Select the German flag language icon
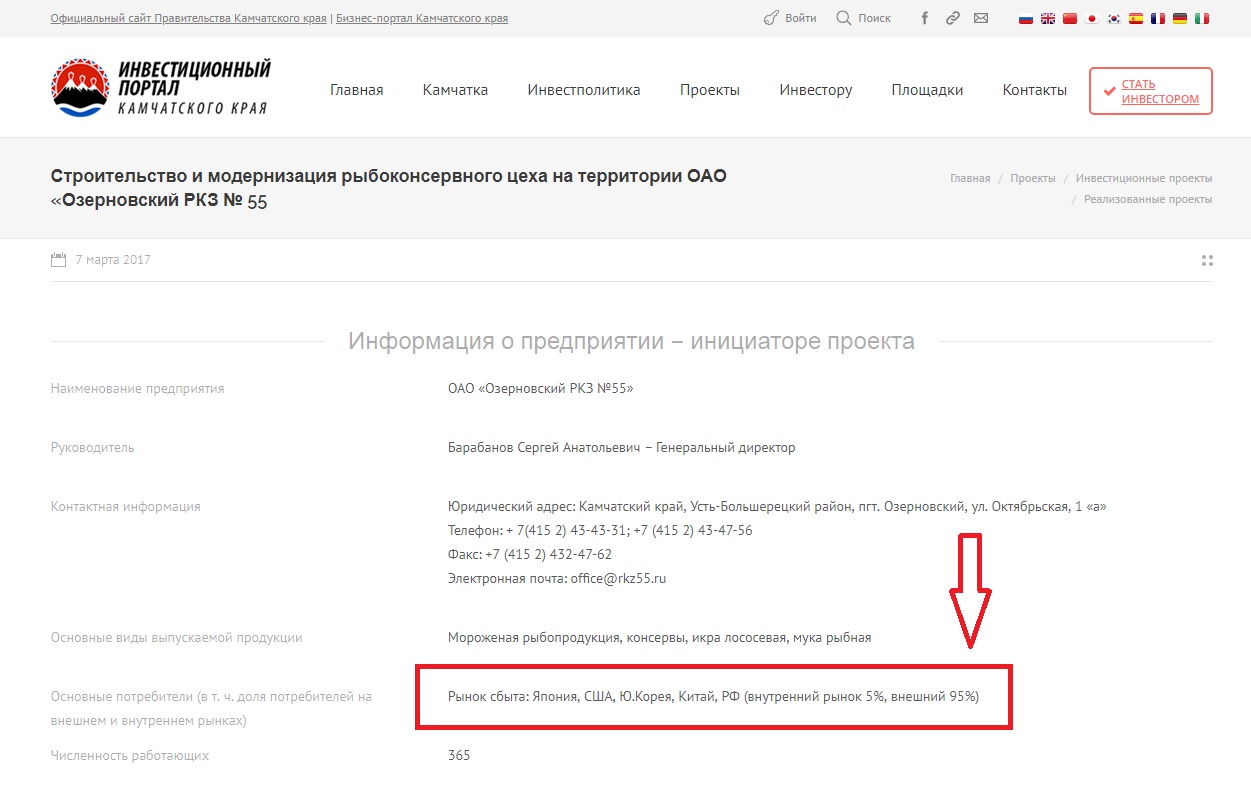The width and height of the screenshot is (1251, 791). (1180, 18)
